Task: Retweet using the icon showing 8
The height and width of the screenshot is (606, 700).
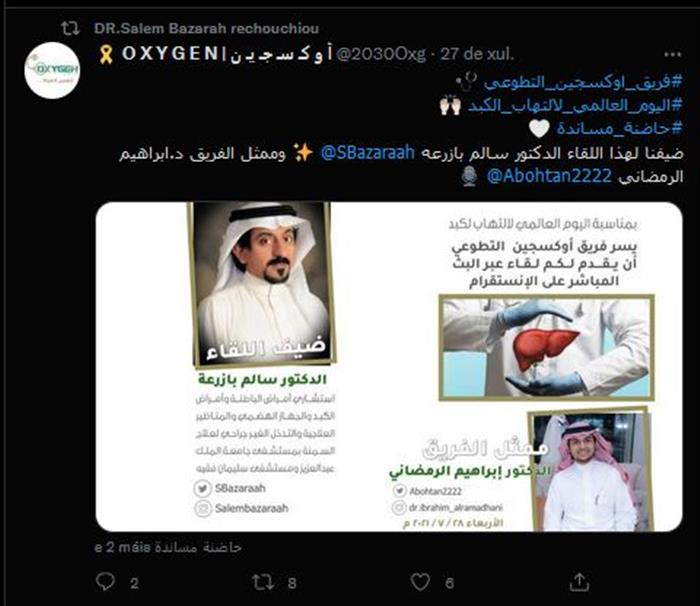Action: point(263,582)
